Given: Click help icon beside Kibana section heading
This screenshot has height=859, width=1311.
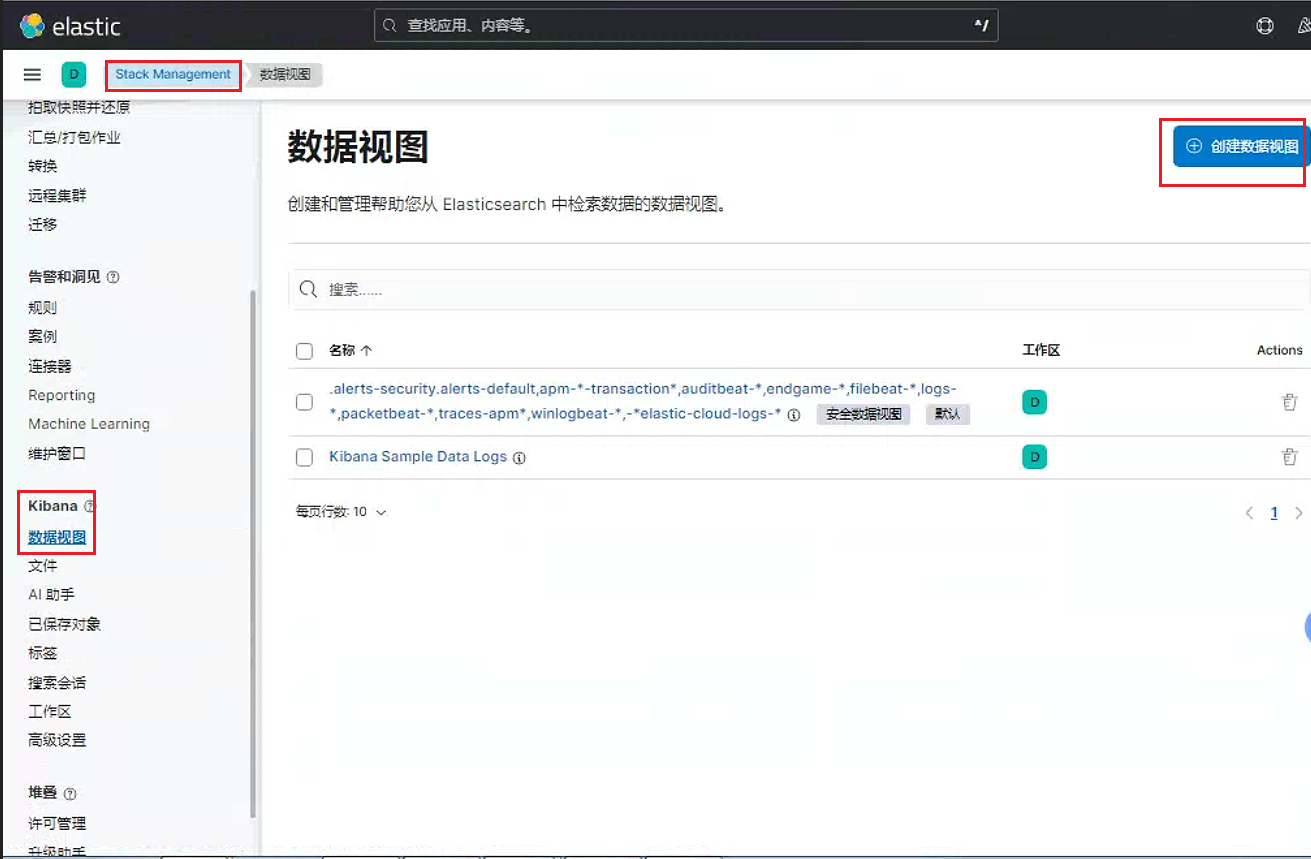Looking at the screenshot, I should (90, 506).
